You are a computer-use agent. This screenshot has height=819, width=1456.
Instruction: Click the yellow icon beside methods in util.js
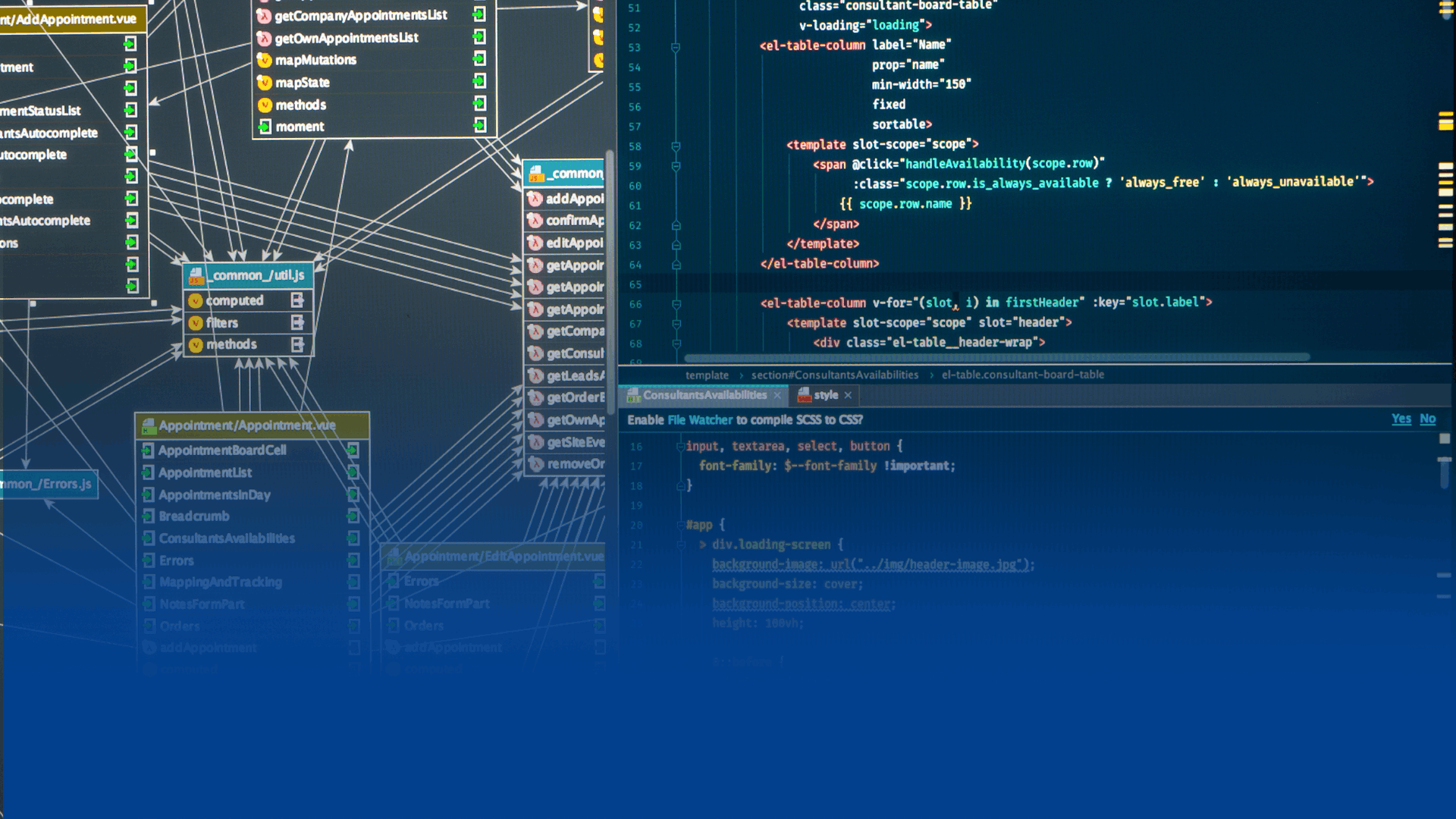click(x=196, y=345)
